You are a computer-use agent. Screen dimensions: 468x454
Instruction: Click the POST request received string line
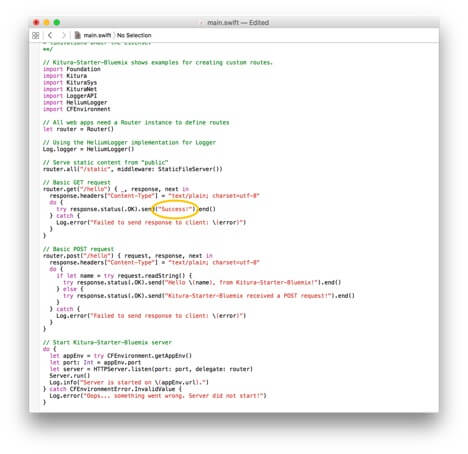coord(209,296)
